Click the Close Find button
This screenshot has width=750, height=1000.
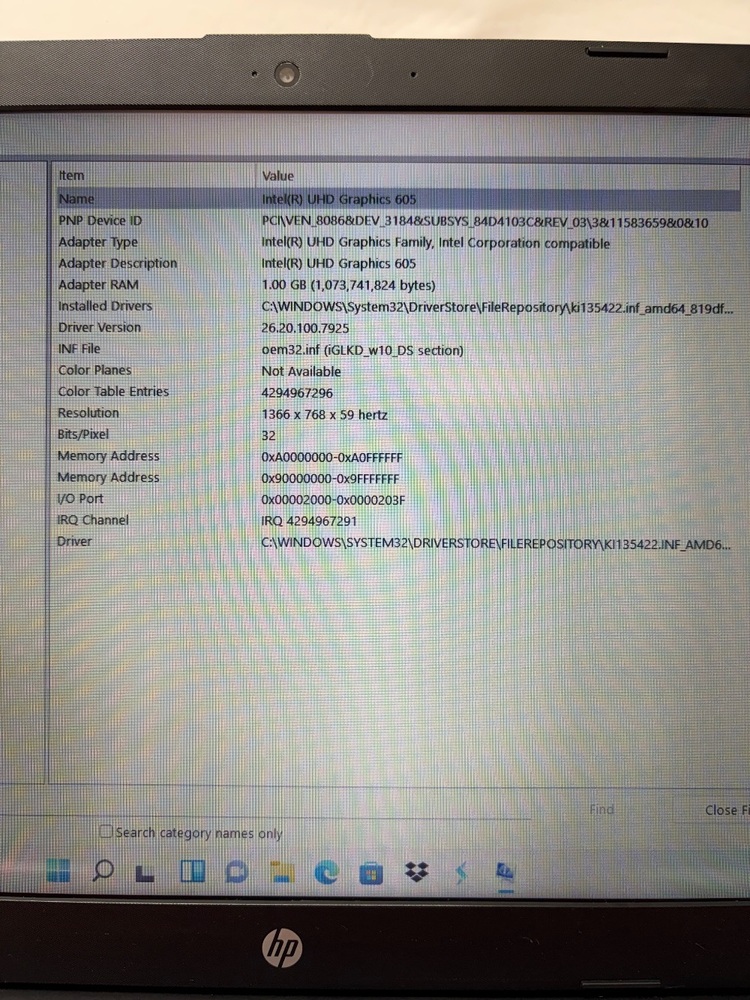tap(720, 810)
